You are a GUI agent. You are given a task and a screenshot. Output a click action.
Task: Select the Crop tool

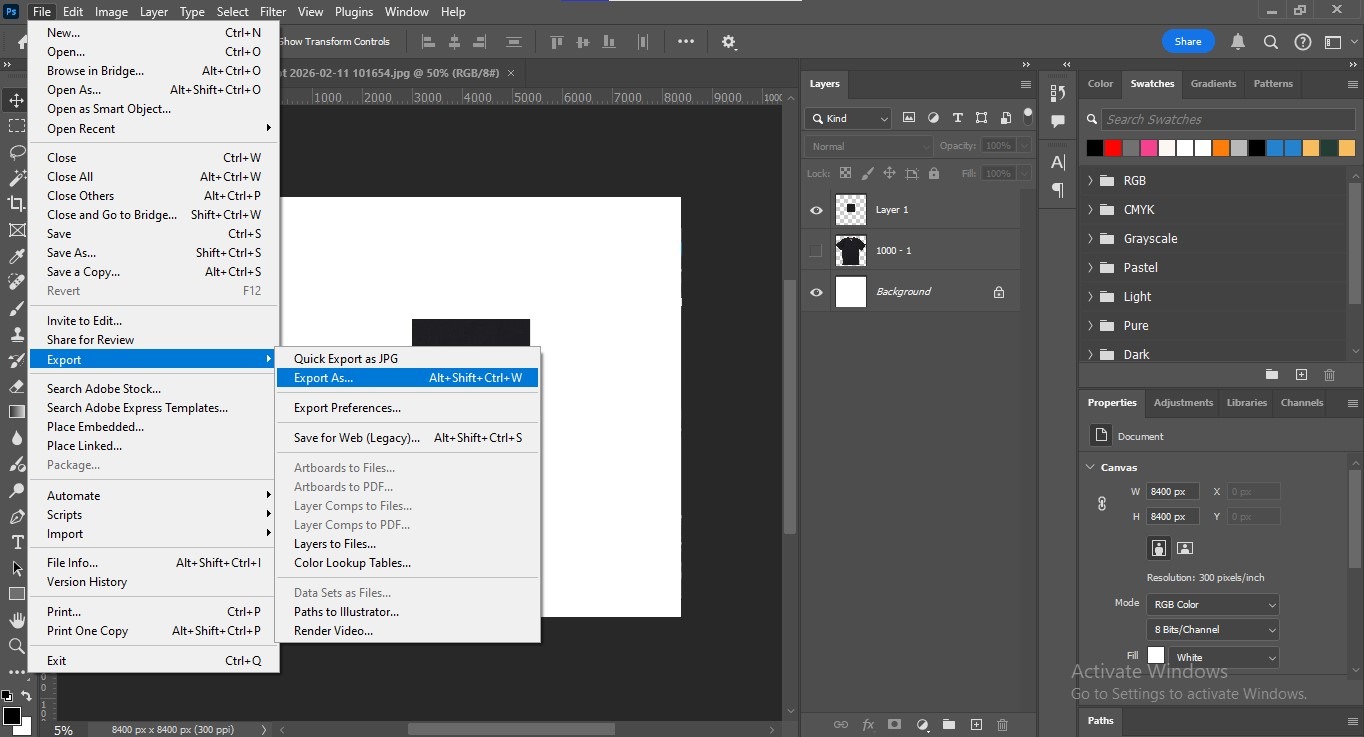pos(17,204)
